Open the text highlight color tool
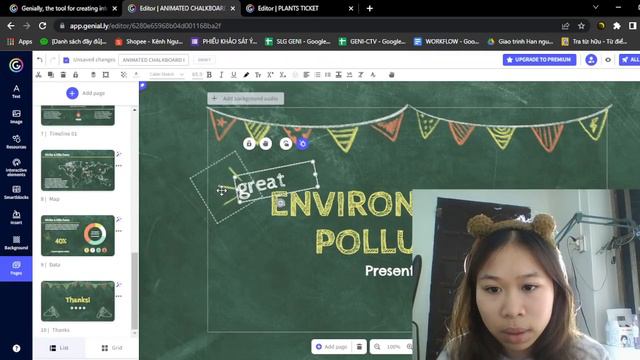The height and width of the screenshot is (360, 640). click(246, 75)
